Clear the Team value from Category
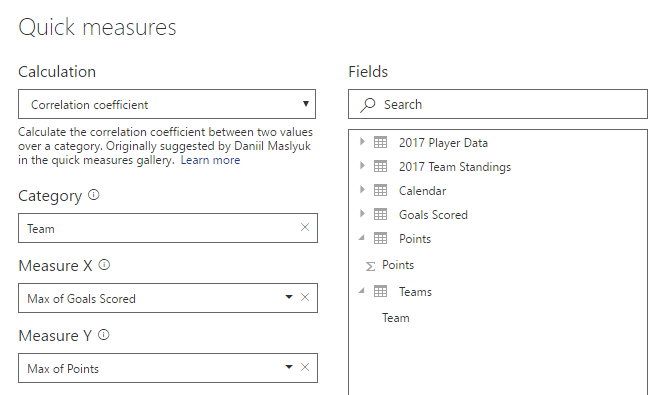 (x=305, y=227)
